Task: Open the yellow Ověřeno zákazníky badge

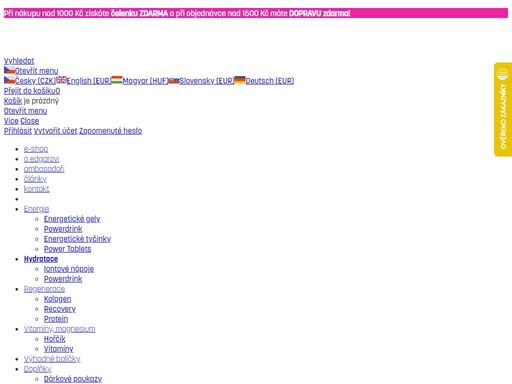Action: 503,109
